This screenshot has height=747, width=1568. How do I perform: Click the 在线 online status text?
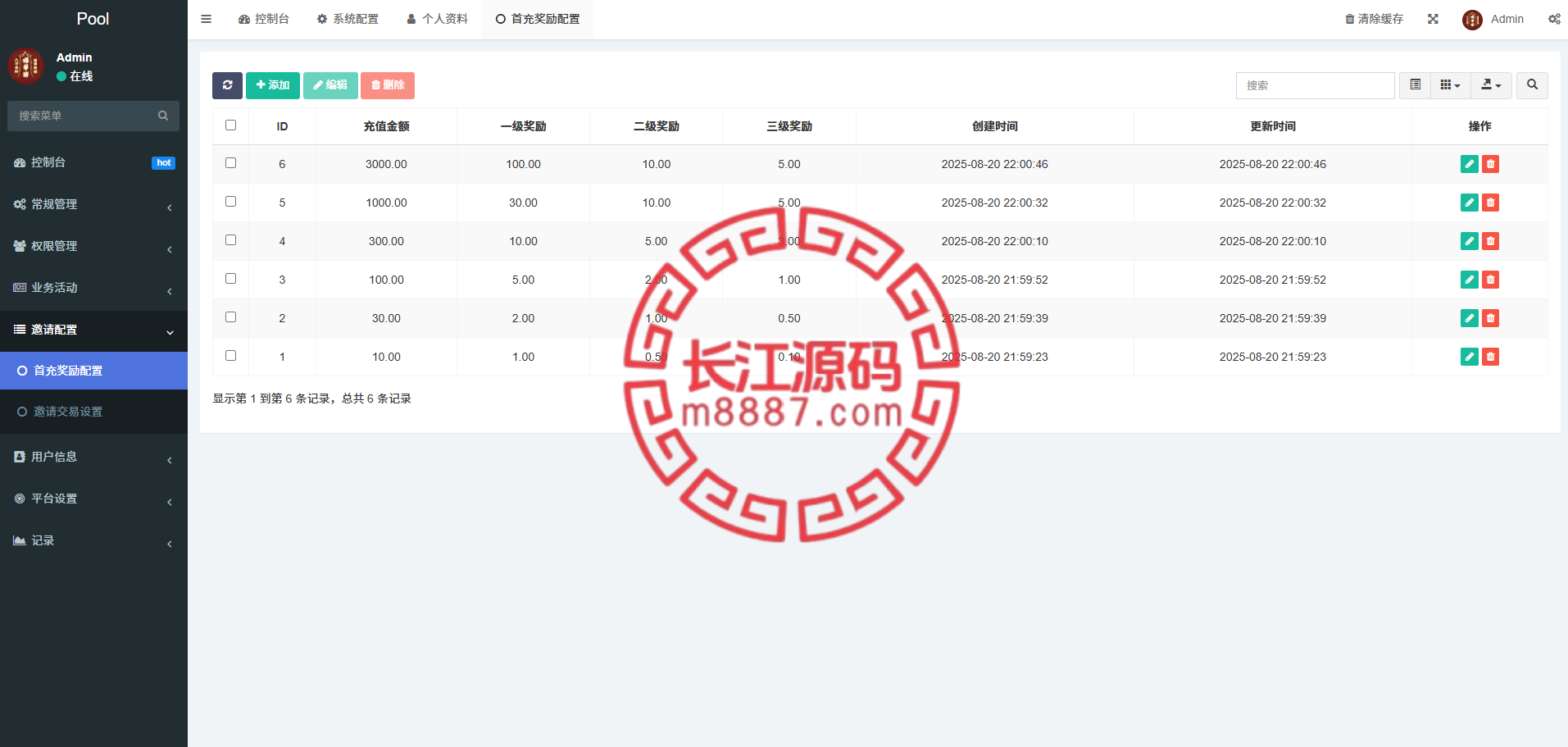81,76
